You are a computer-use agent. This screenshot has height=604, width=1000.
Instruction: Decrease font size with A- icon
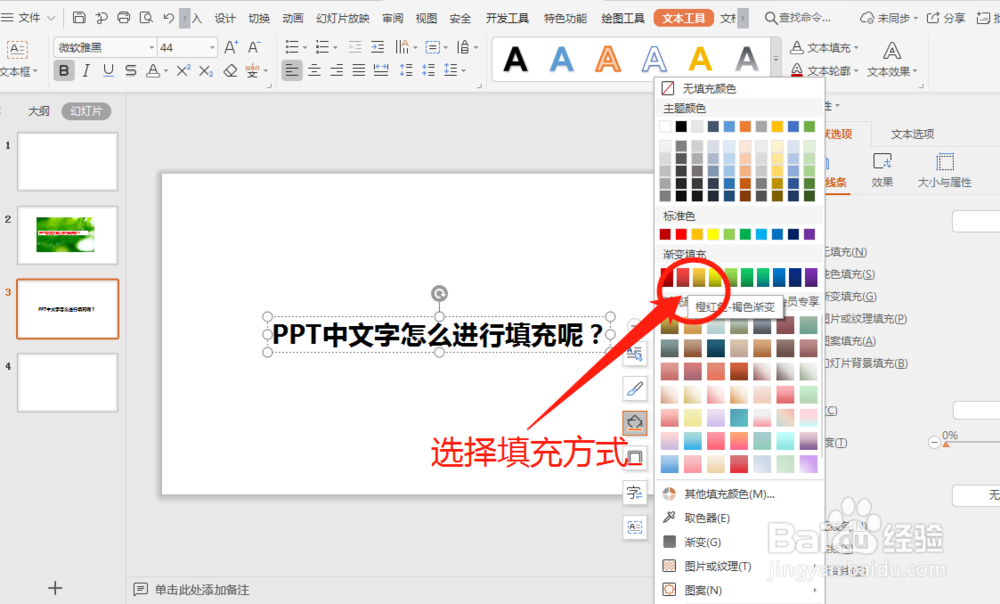tap(254, 47)
